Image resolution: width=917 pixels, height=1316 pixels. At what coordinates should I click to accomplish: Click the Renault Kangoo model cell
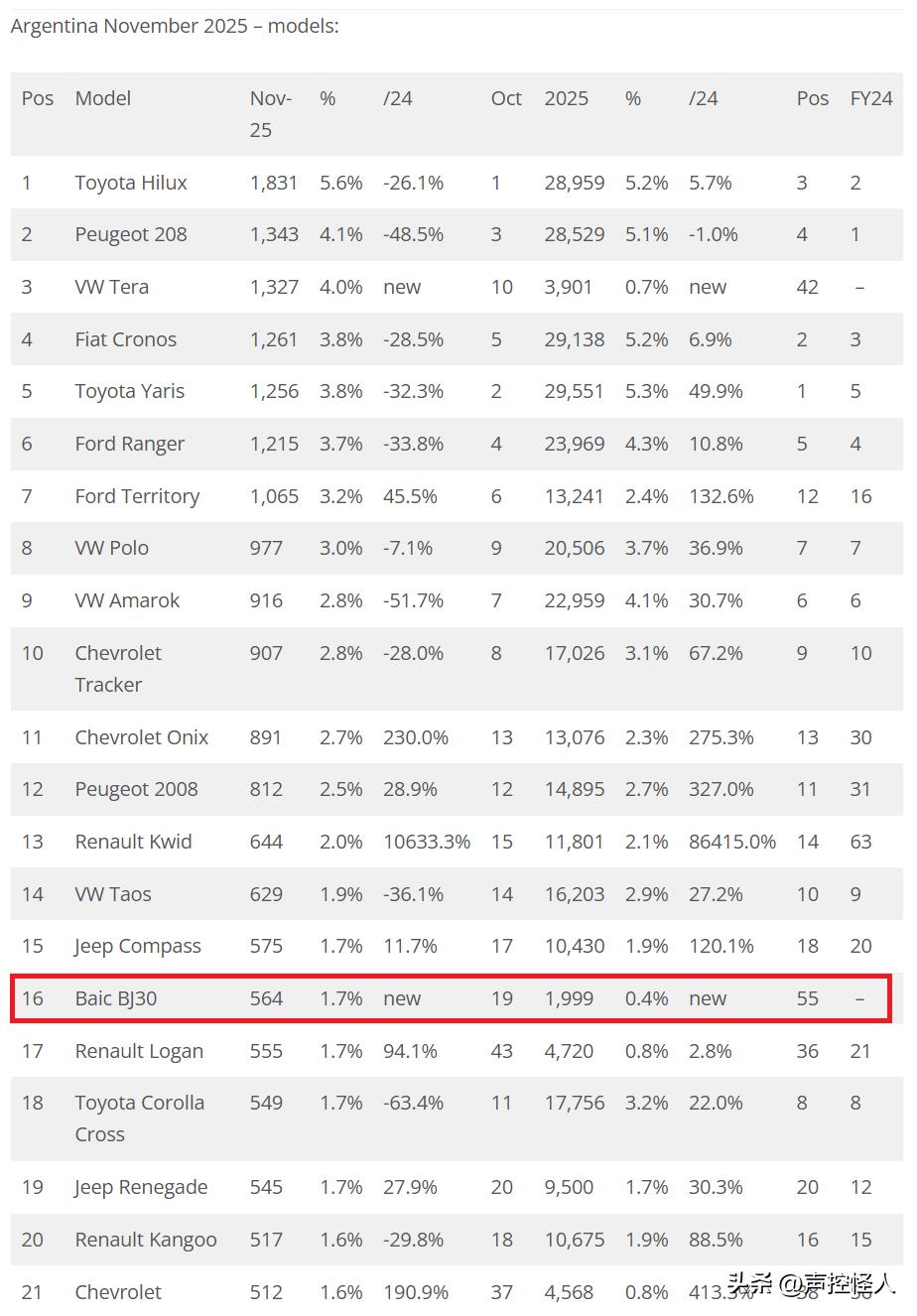[146, 1240]
